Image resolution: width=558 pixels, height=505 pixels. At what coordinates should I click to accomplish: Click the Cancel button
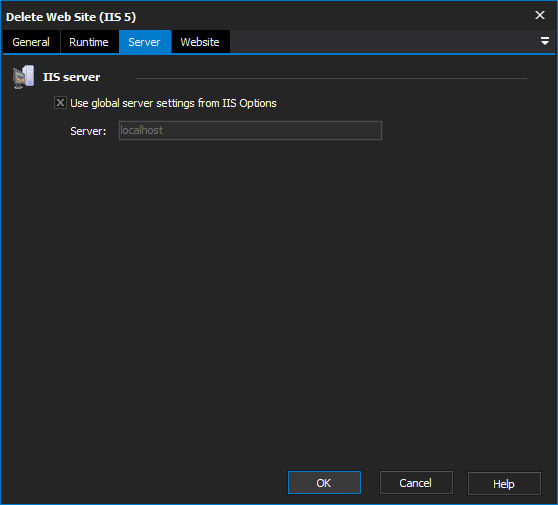[x=416, y=483]
